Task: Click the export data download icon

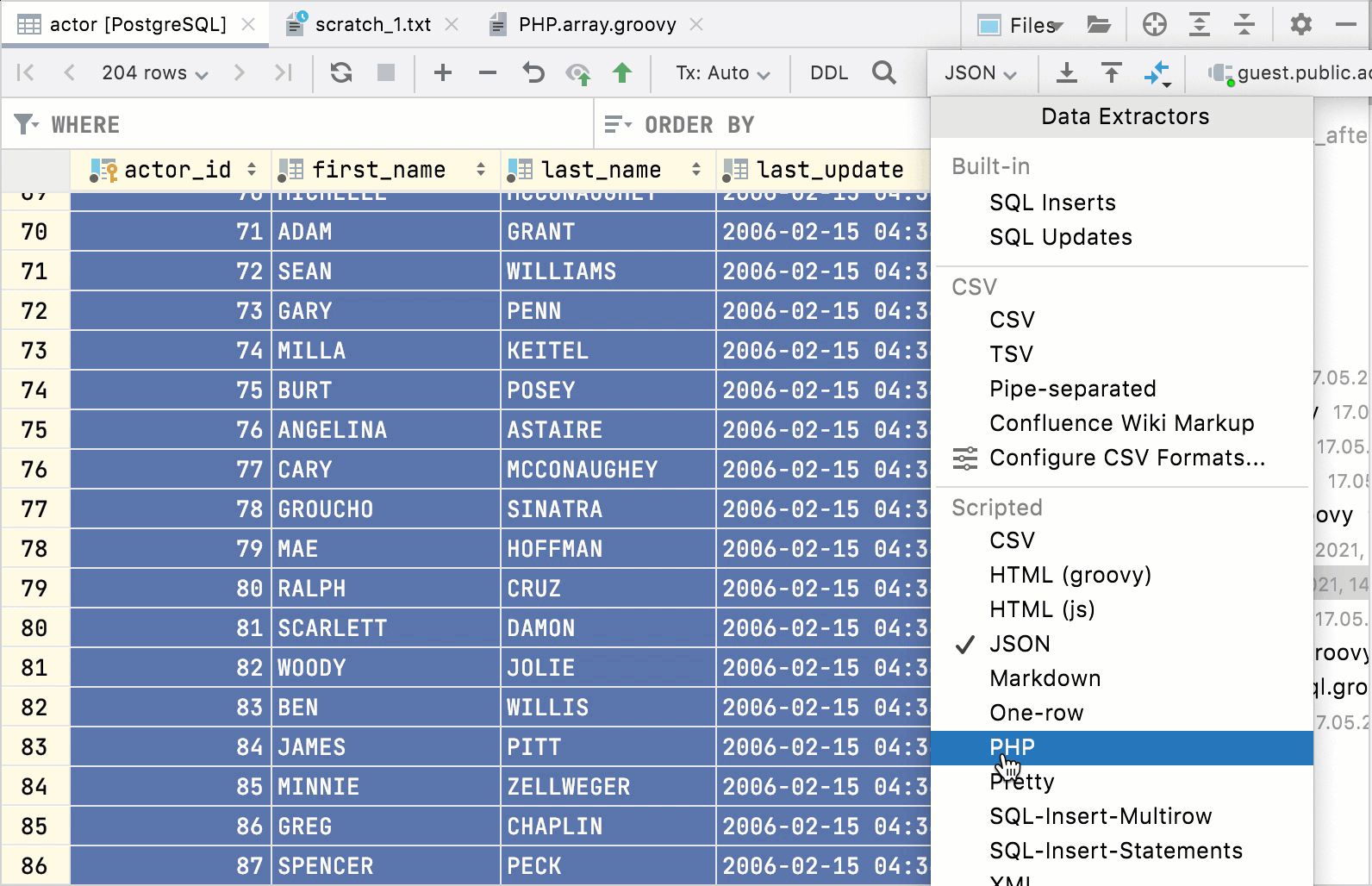Action: click(x=1066, y=73)
